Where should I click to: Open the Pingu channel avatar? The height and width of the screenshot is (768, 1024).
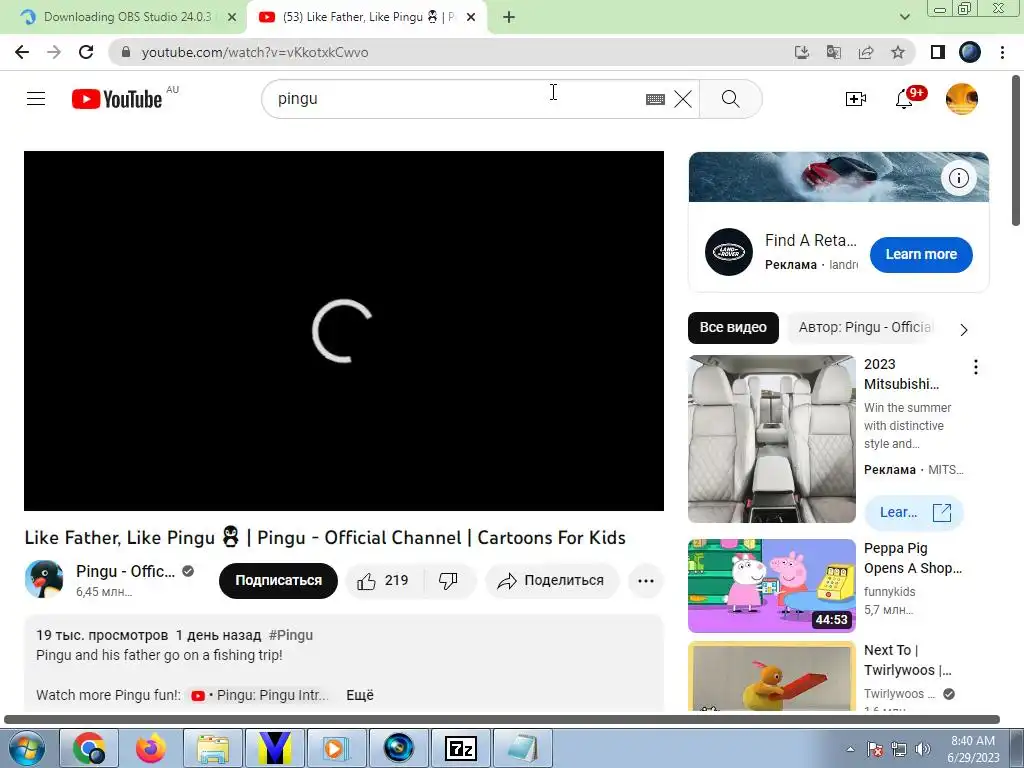click(44, 579)
